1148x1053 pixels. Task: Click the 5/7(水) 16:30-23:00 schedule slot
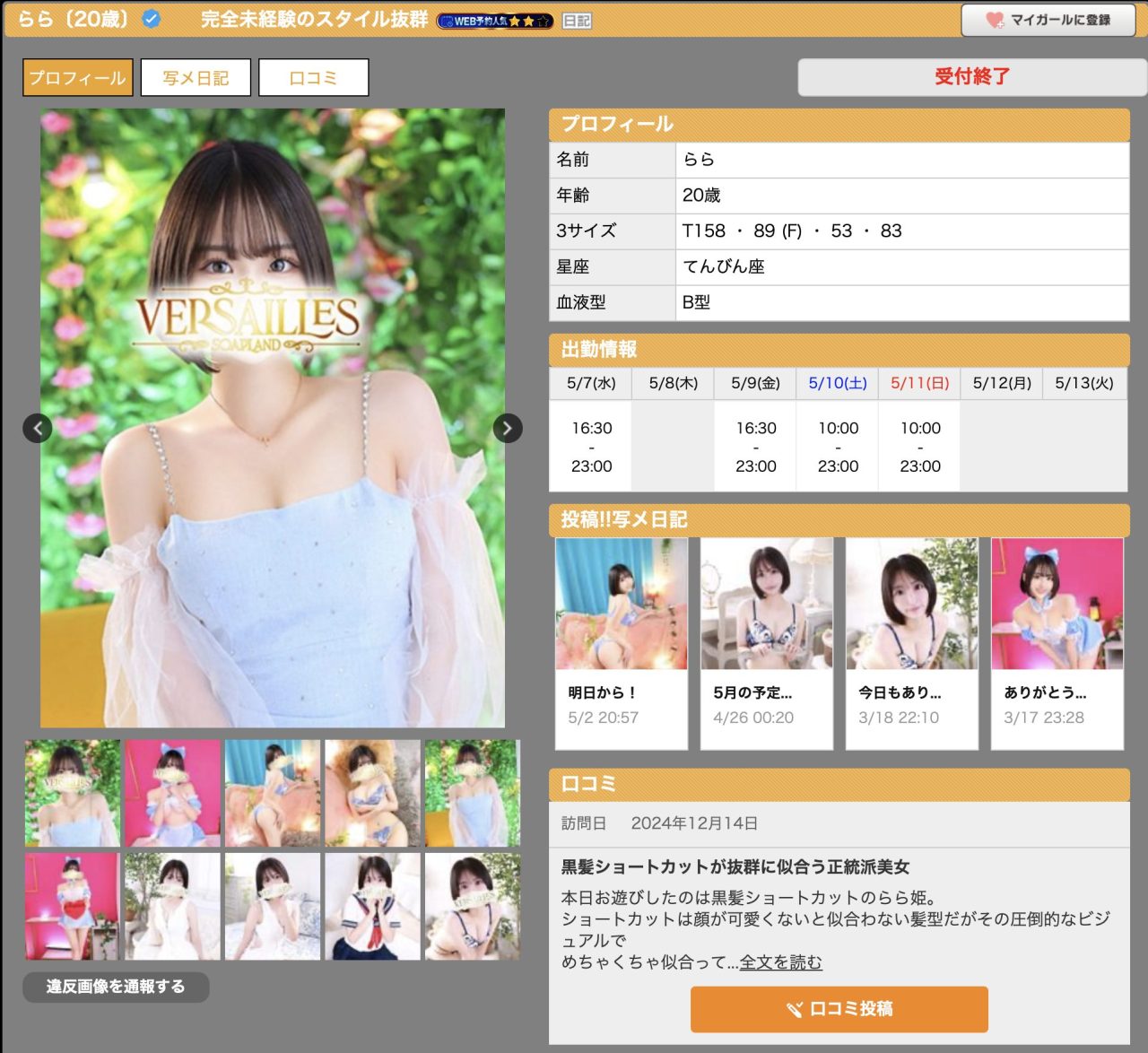[x=591, y=447]
